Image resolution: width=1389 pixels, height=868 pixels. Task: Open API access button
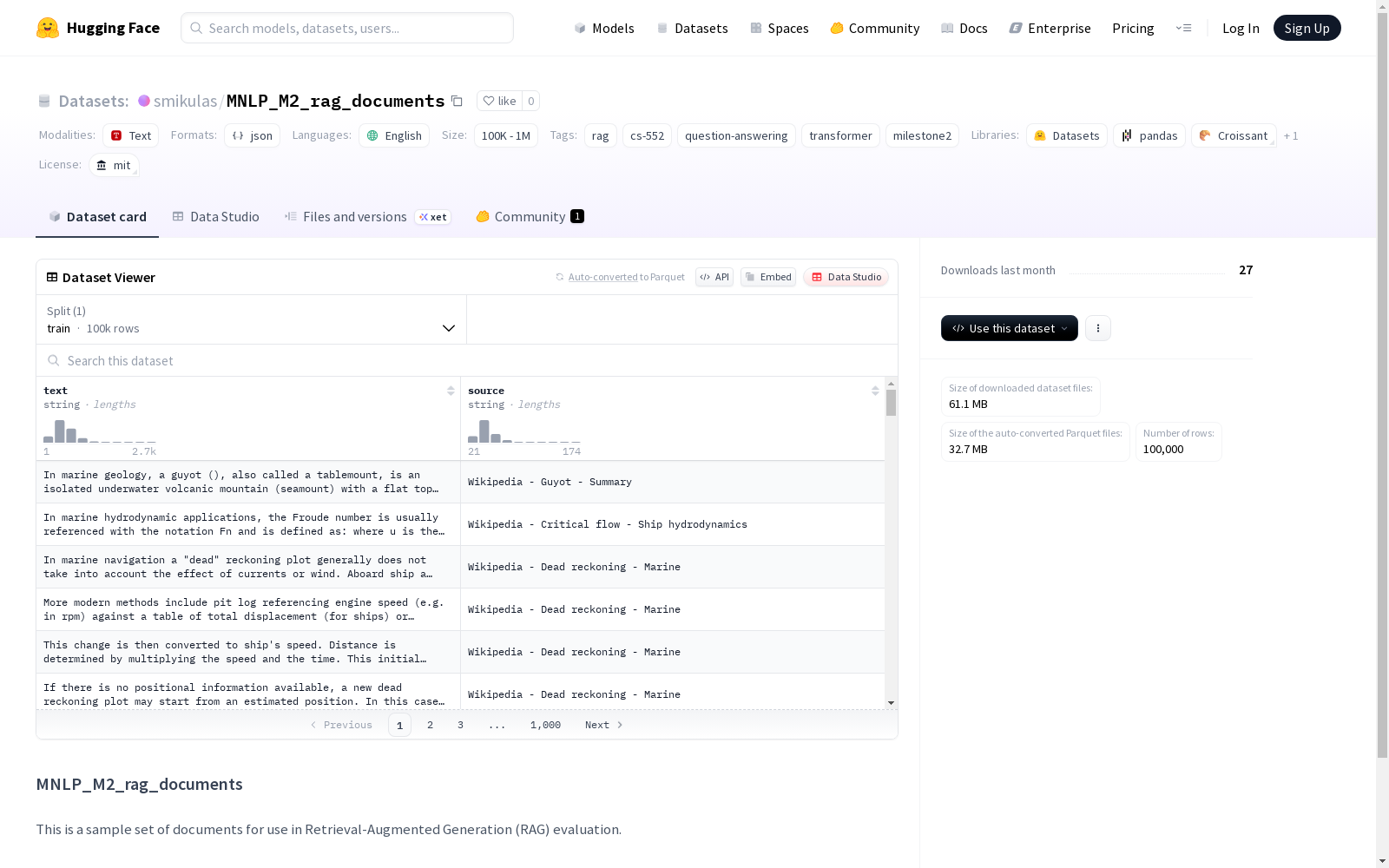click(714, 277)
